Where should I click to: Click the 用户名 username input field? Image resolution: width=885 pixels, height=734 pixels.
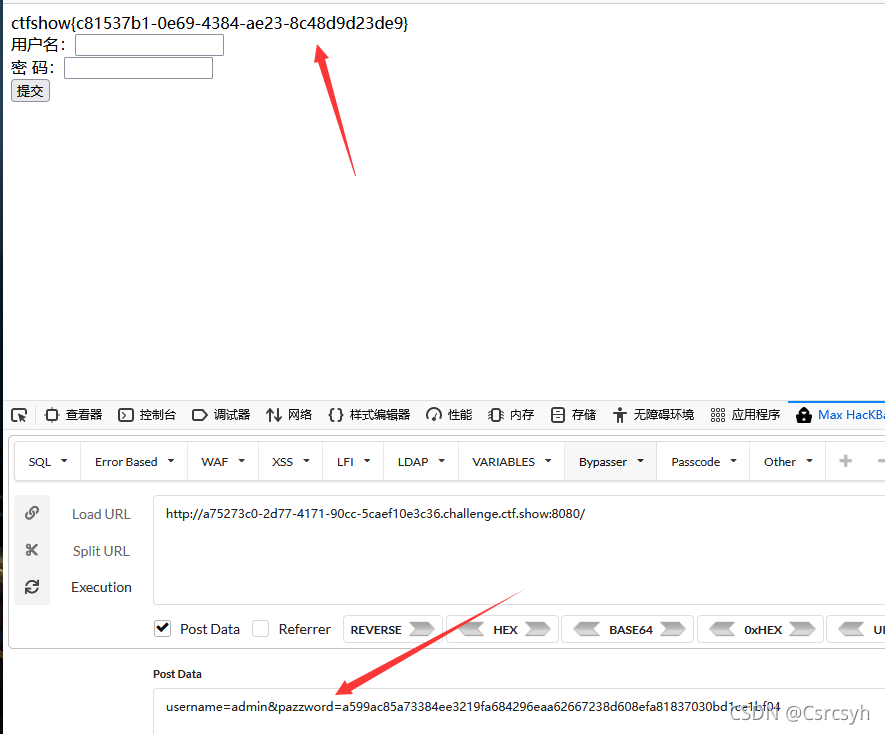(x=150, y=45)
